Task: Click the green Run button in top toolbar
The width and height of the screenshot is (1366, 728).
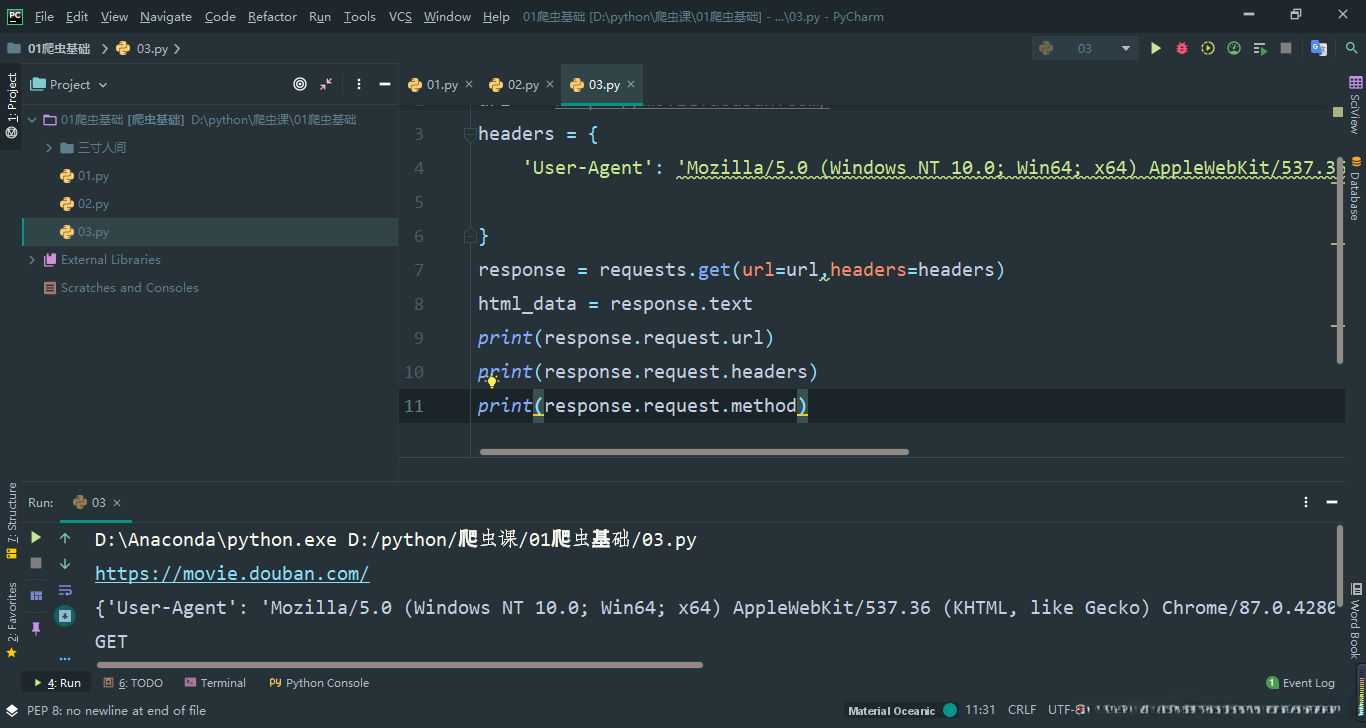Action: (1156, 48)
